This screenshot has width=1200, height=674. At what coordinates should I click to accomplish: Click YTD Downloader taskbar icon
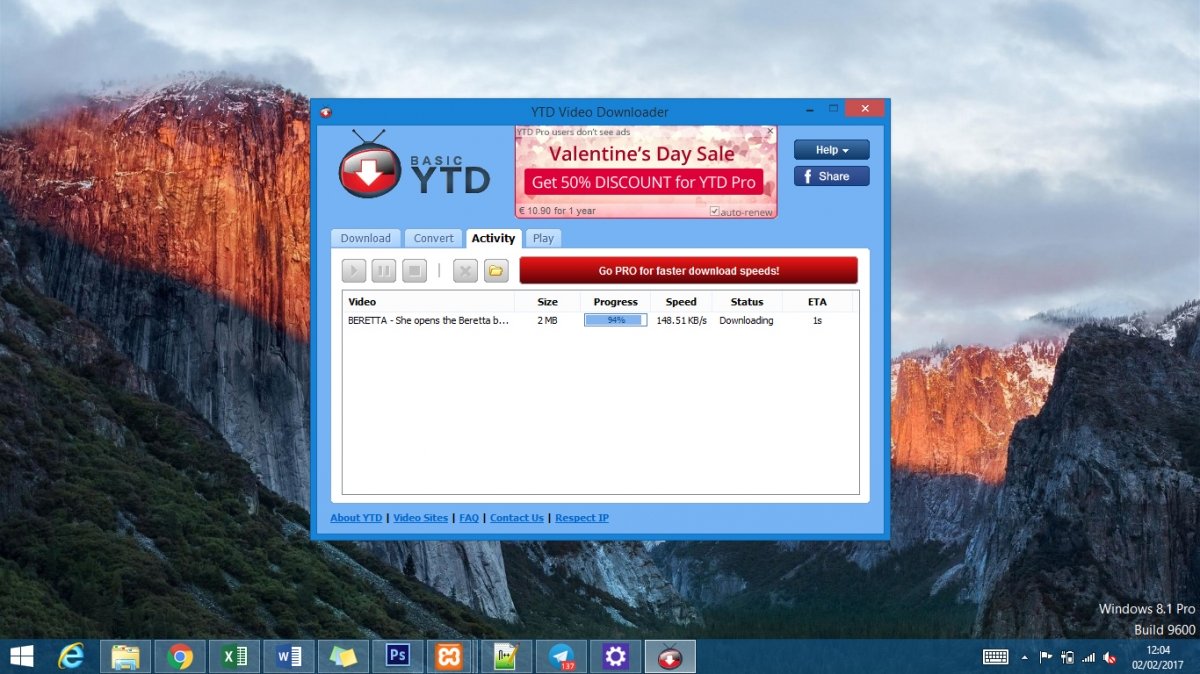pos(670,656)
